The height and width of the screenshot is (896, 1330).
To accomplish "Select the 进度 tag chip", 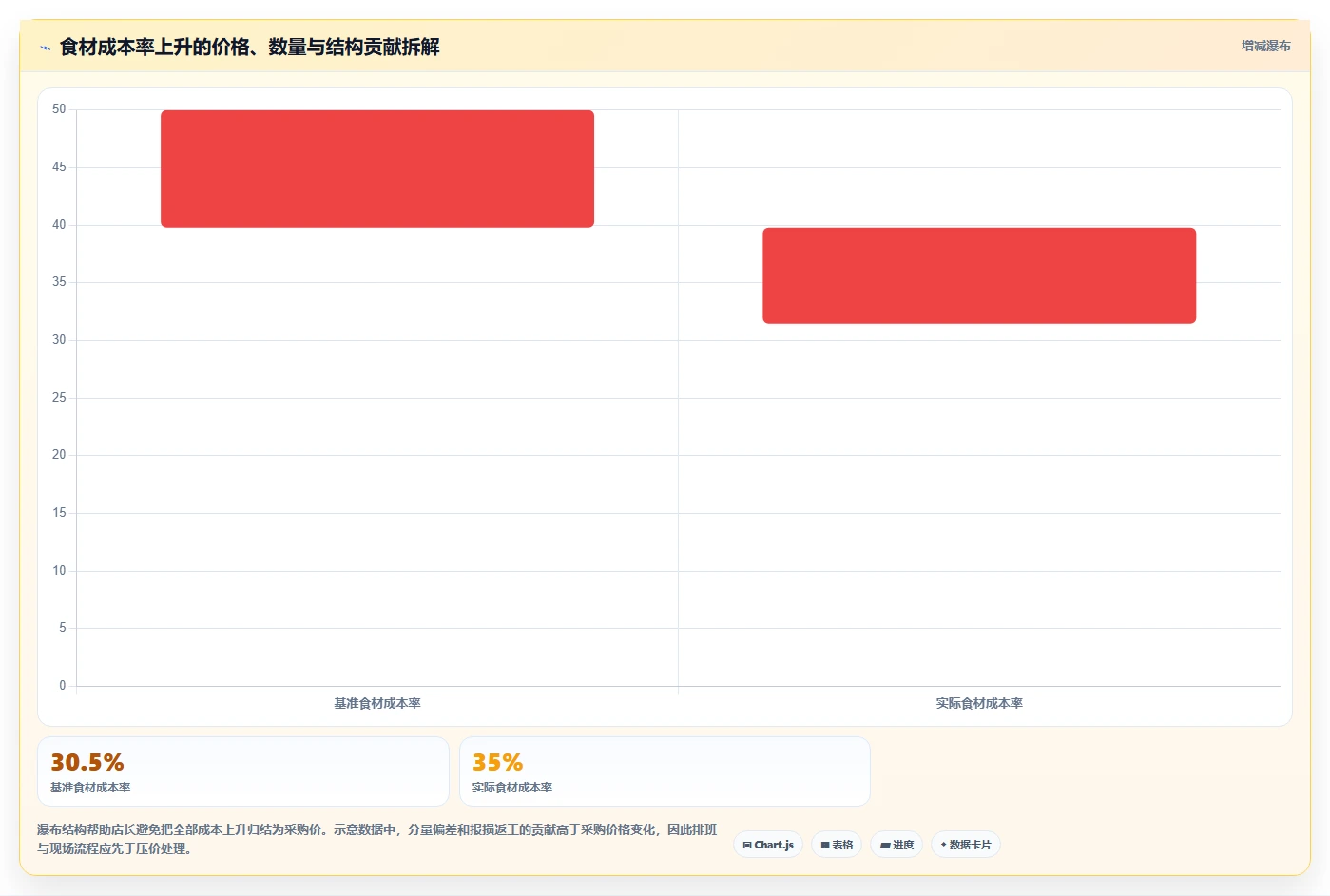I will (x=896, y=845).
